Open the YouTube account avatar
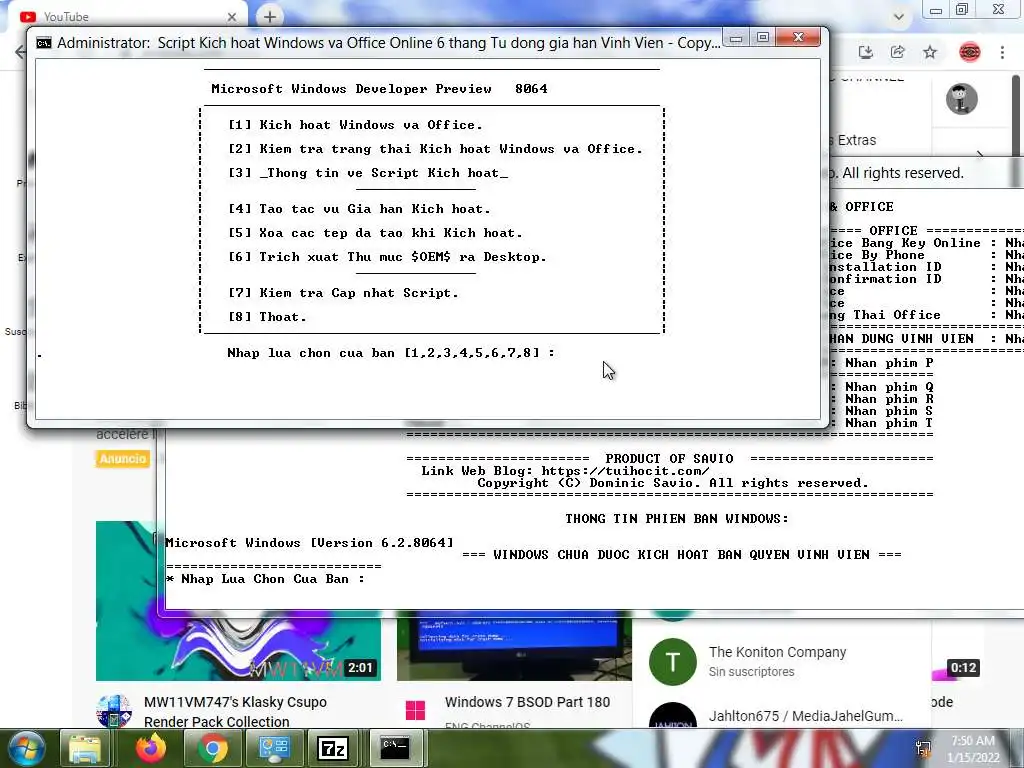The image size is (1024, 768). (x=962, y=99)
